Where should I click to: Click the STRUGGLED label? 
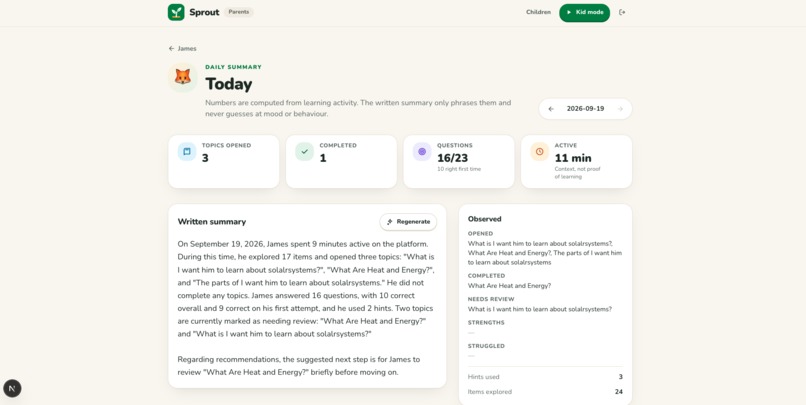pos(486,346)
